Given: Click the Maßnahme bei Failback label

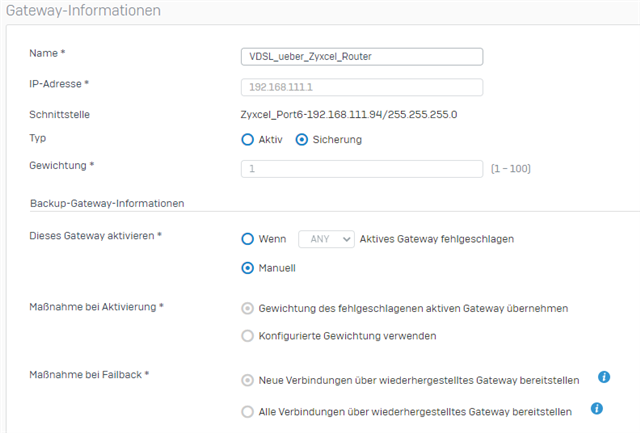Looking at the screenshot, I should [89, 374].
